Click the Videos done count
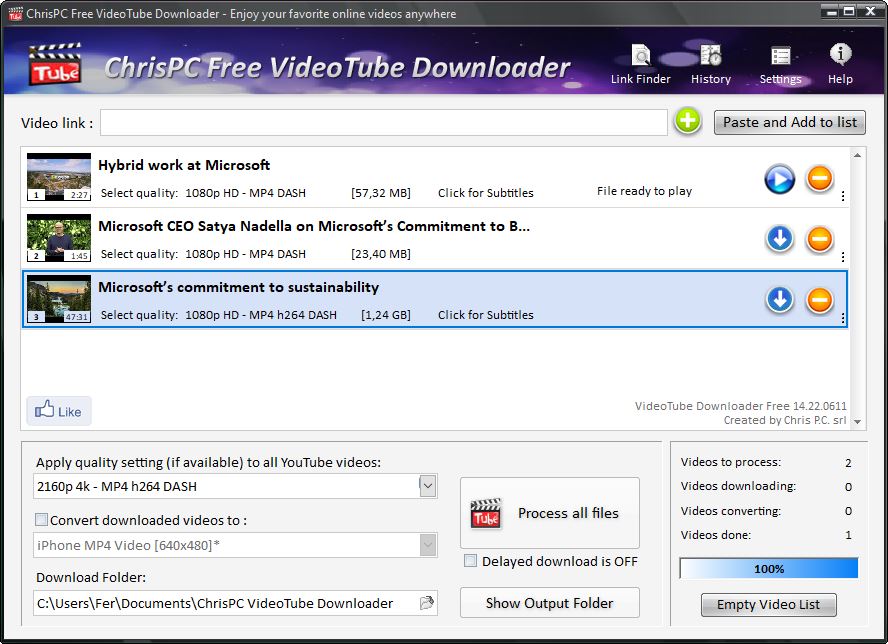The width and height of the screenshot is (888, 644). (848, 535)
